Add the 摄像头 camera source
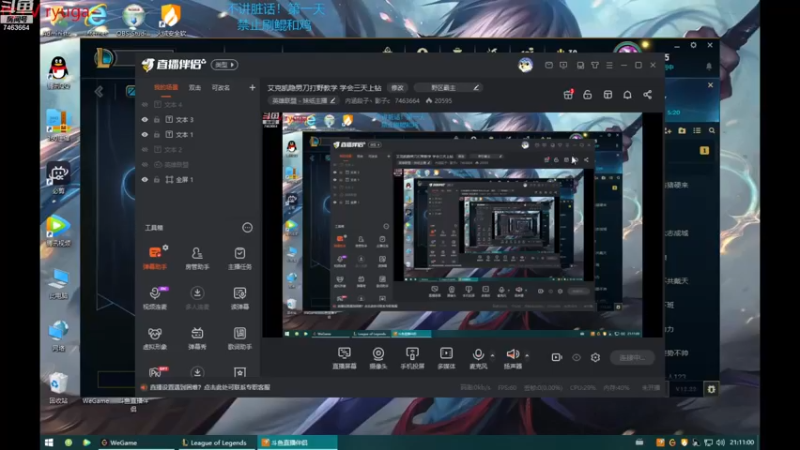The width and height of the screenshot is (800, 450). 378,358
